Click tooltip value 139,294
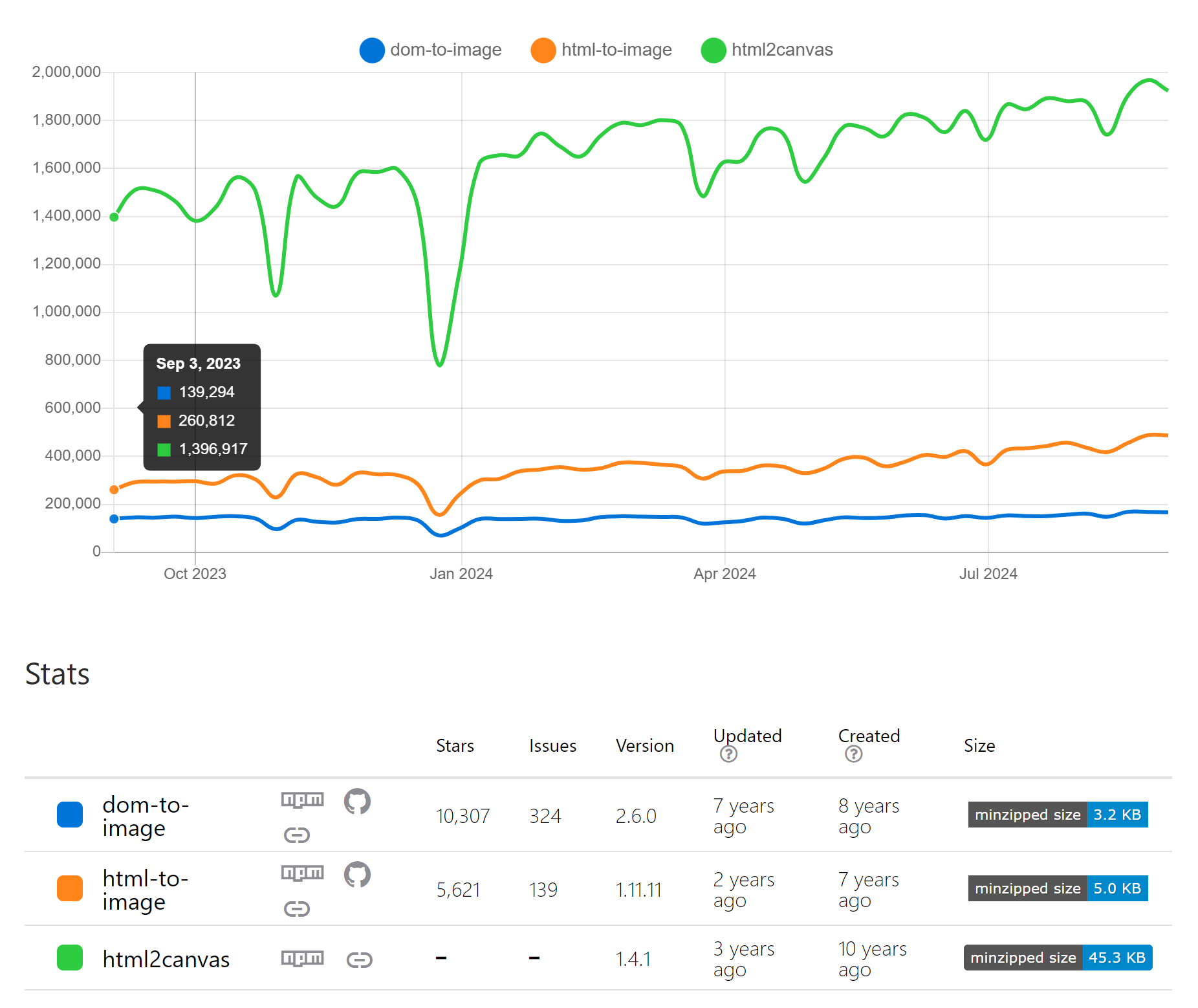Image resolution: width=1198 pixels, height=1008 pixels. [206, 392]
